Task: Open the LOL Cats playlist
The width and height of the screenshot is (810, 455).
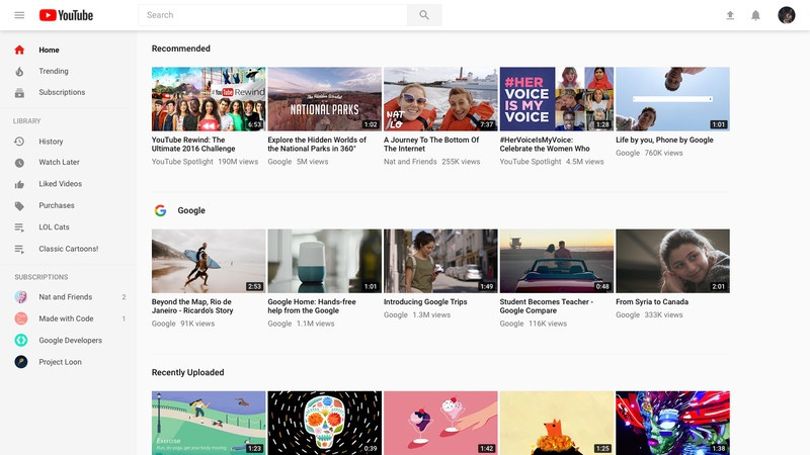Action: 54,227
